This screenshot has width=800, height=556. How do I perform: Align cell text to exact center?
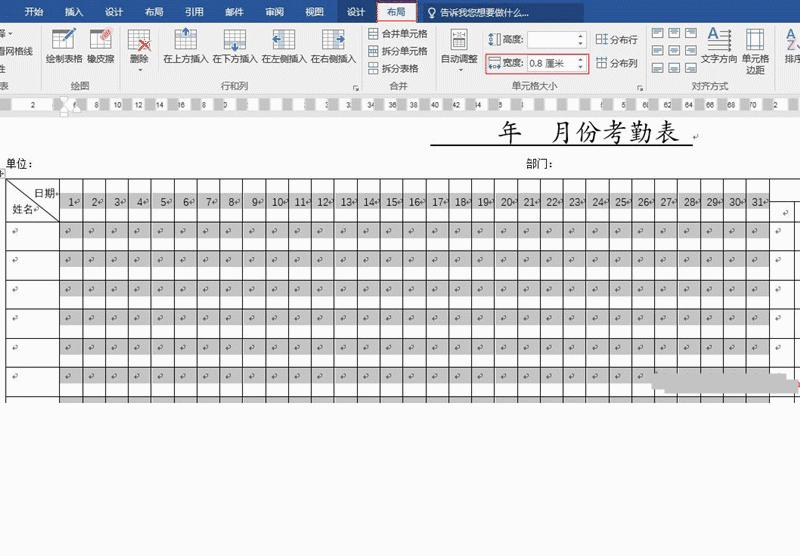click(674, 50)
